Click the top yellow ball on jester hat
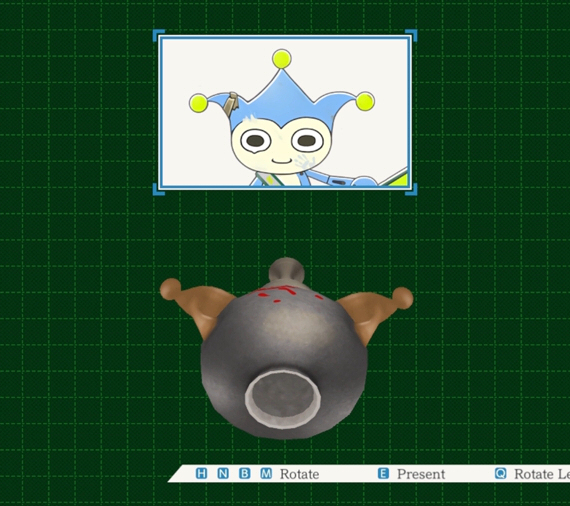Viewport: 570px width, 506px height. click(x=282, y=59)
